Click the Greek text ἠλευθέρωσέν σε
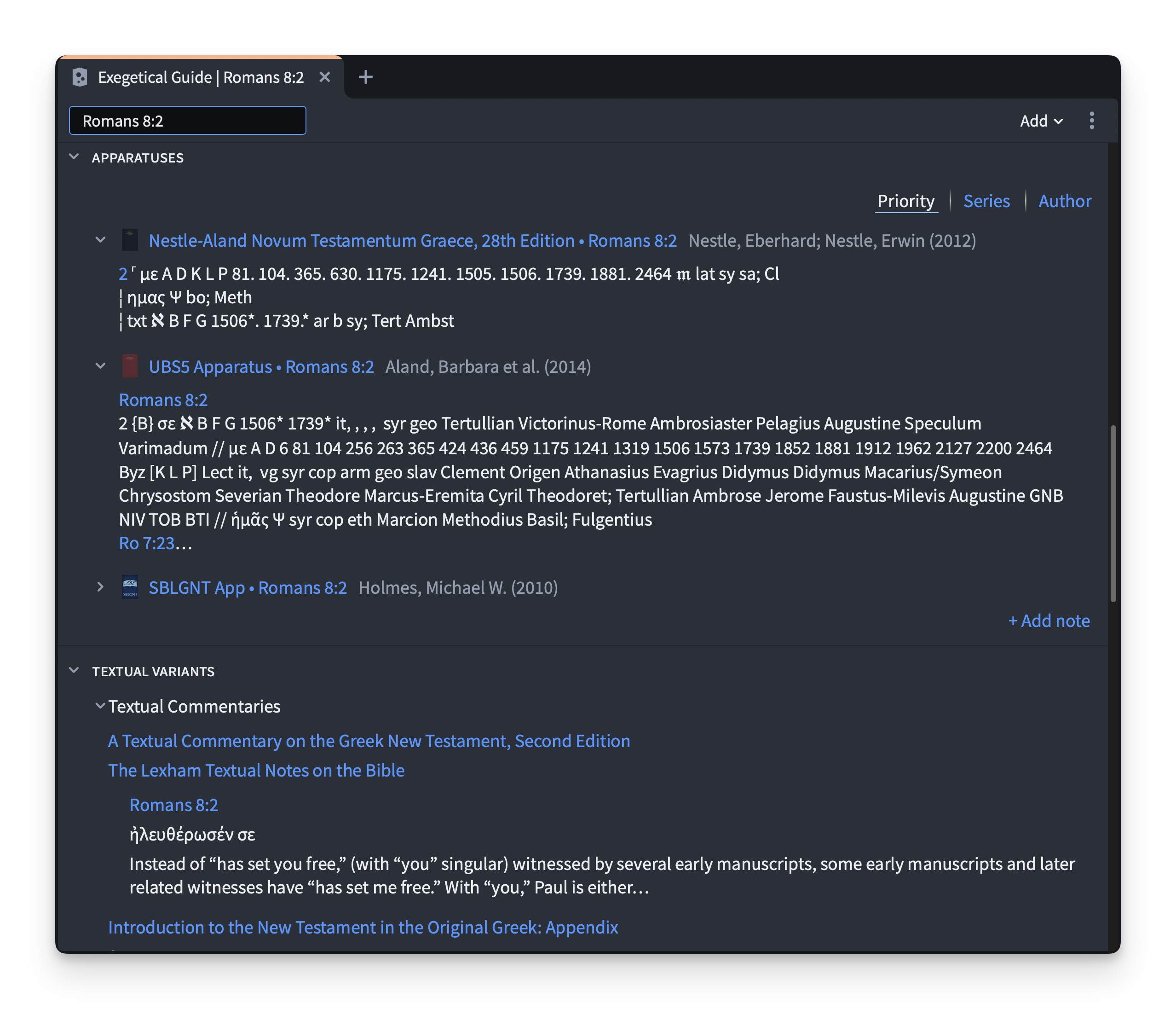Viewport: 1176px width, 1009px height. tap(192, 835)
